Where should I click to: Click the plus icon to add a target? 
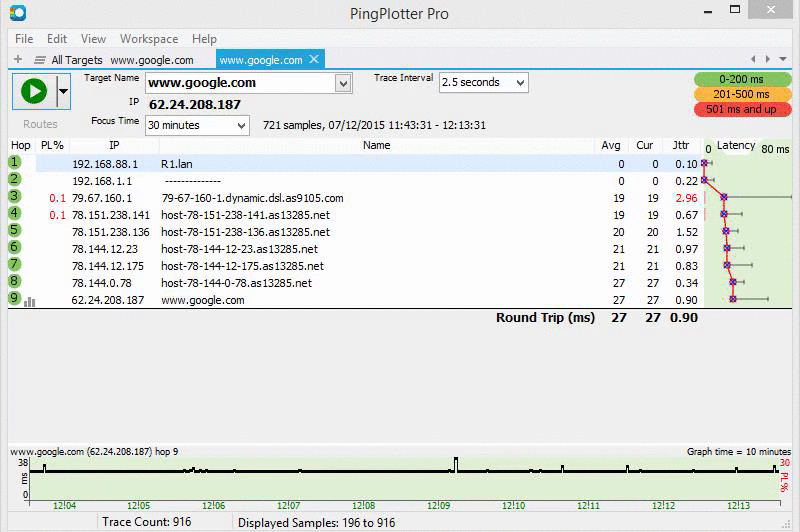(x=18, y=59)
